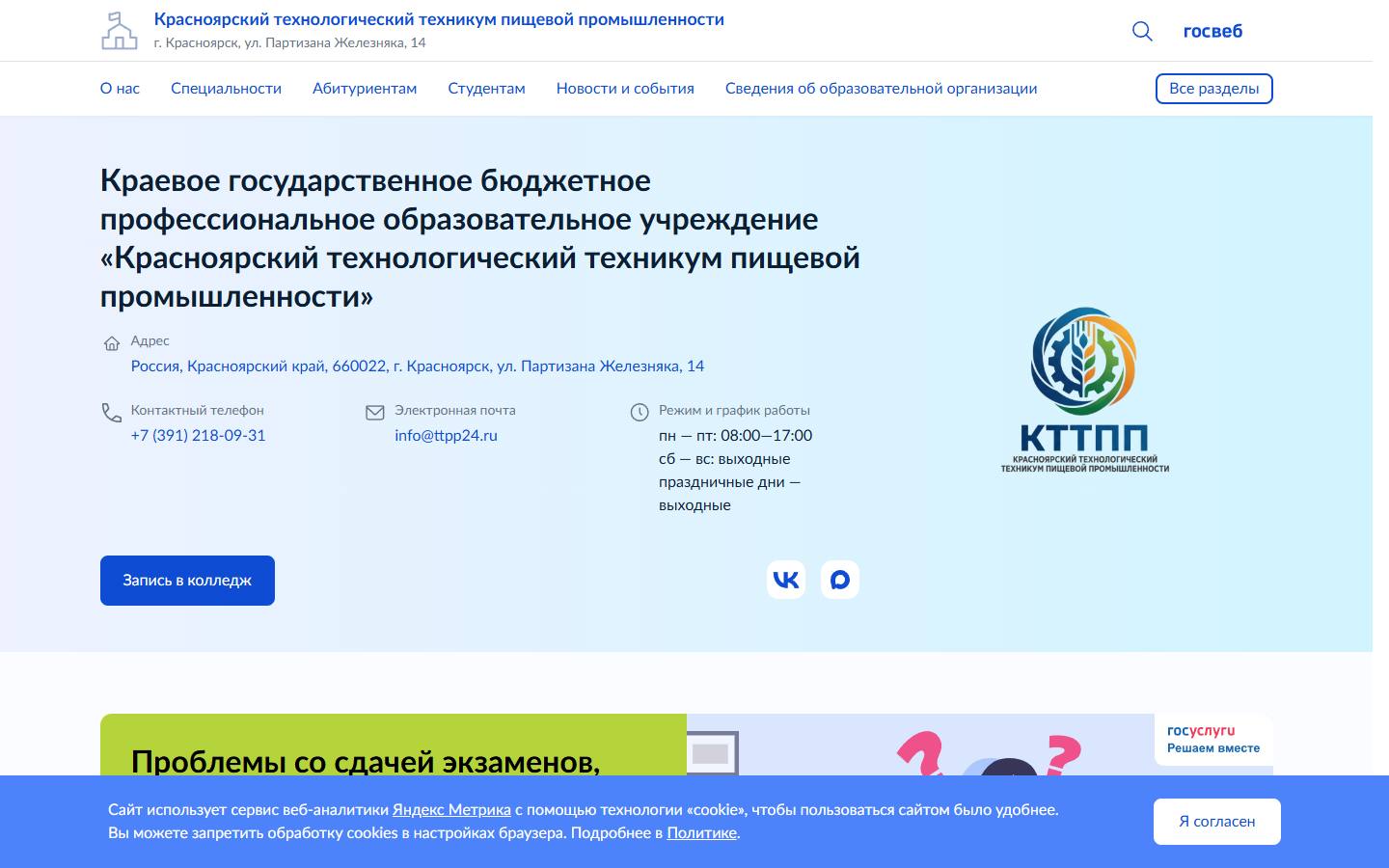Open the search magnifier icon

pyautogui.click(x=1142, y=31)
